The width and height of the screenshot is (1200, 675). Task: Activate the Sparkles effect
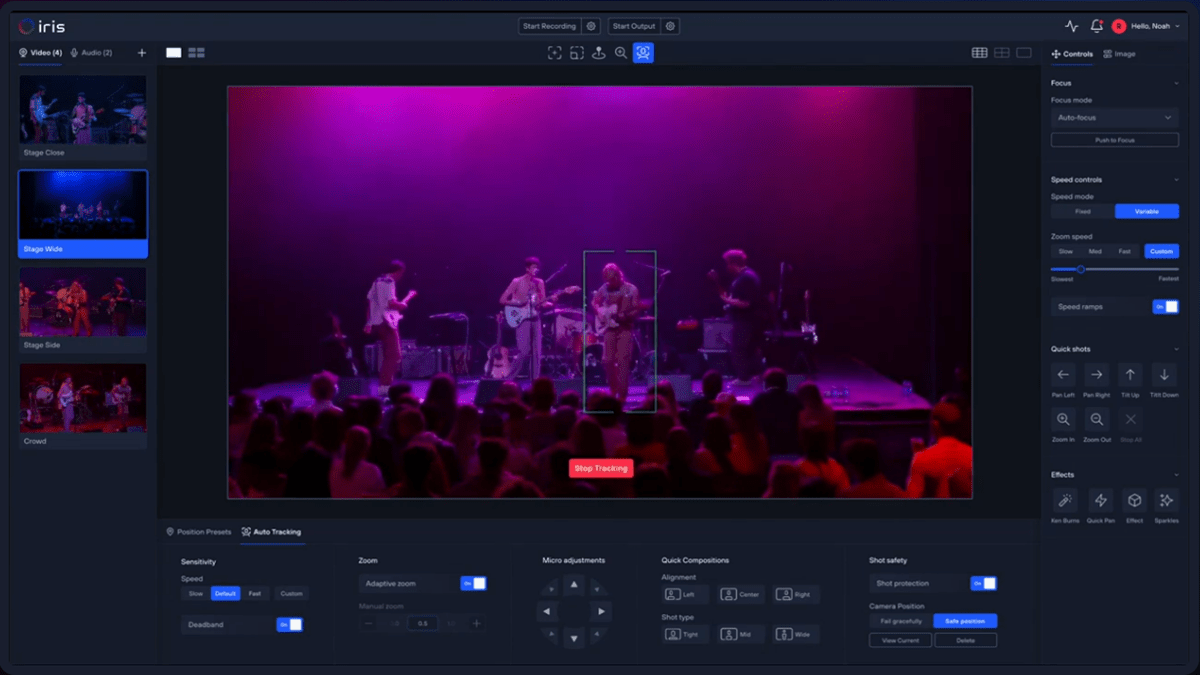(x=1166, y=502)
